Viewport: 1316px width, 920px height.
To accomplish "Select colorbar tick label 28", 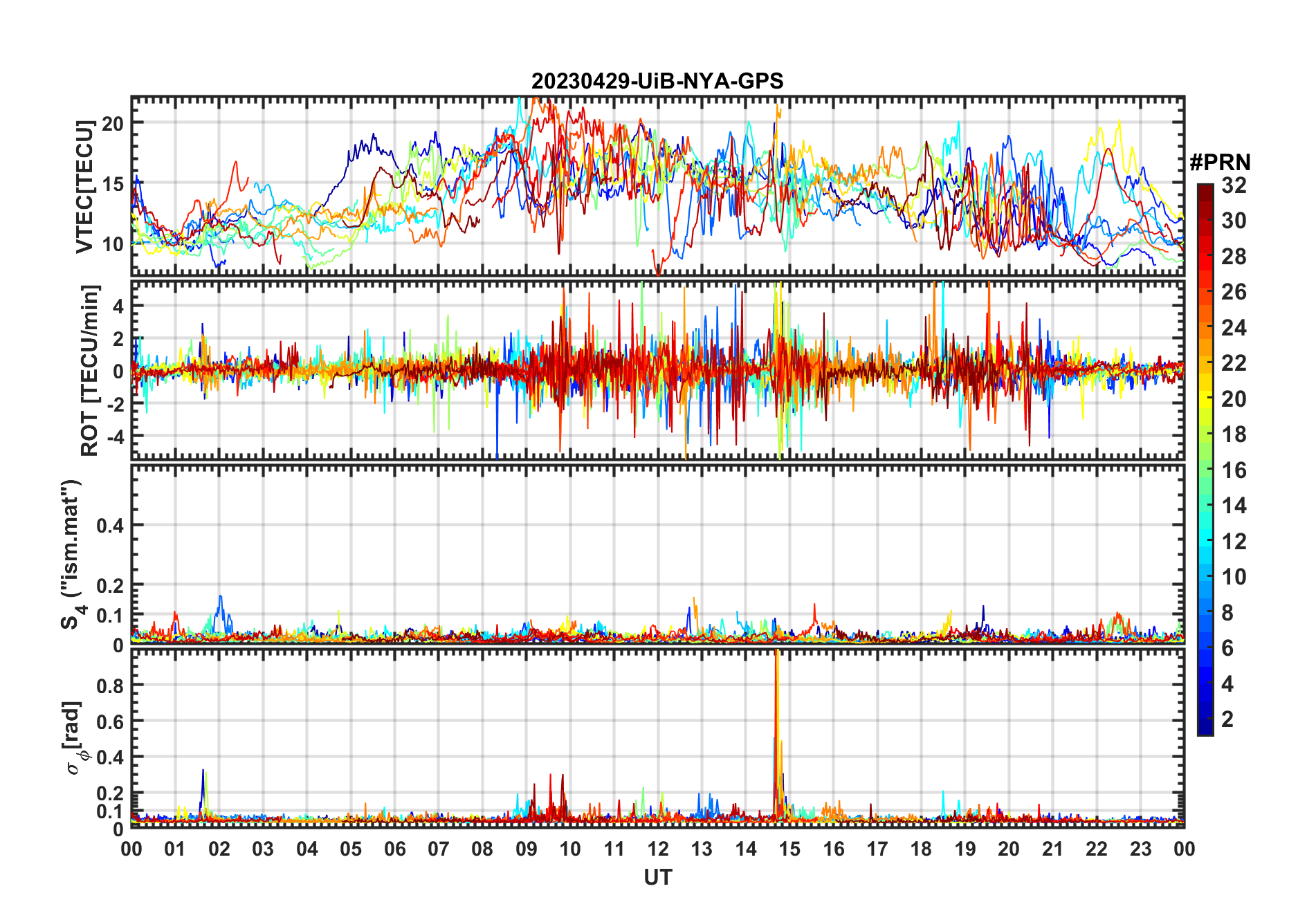I will tap(1234, 257).
